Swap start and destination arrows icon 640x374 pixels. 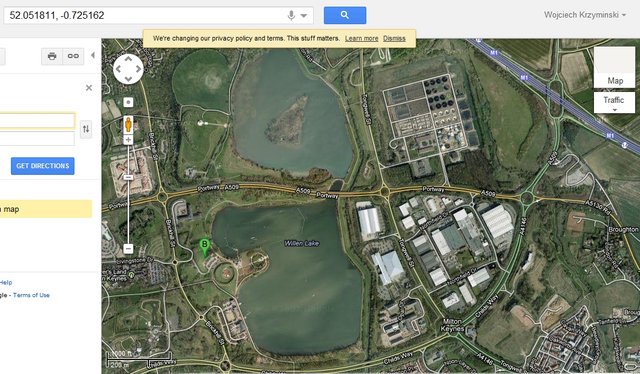tap(86, 129)
